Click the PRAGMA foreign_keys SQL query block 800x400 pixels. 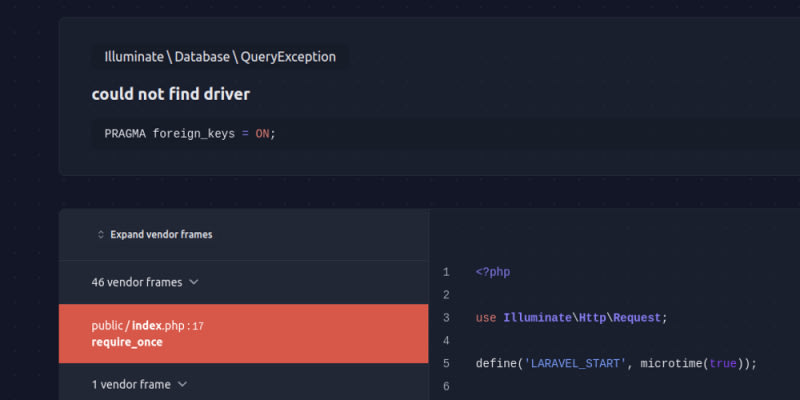[190, 133]
